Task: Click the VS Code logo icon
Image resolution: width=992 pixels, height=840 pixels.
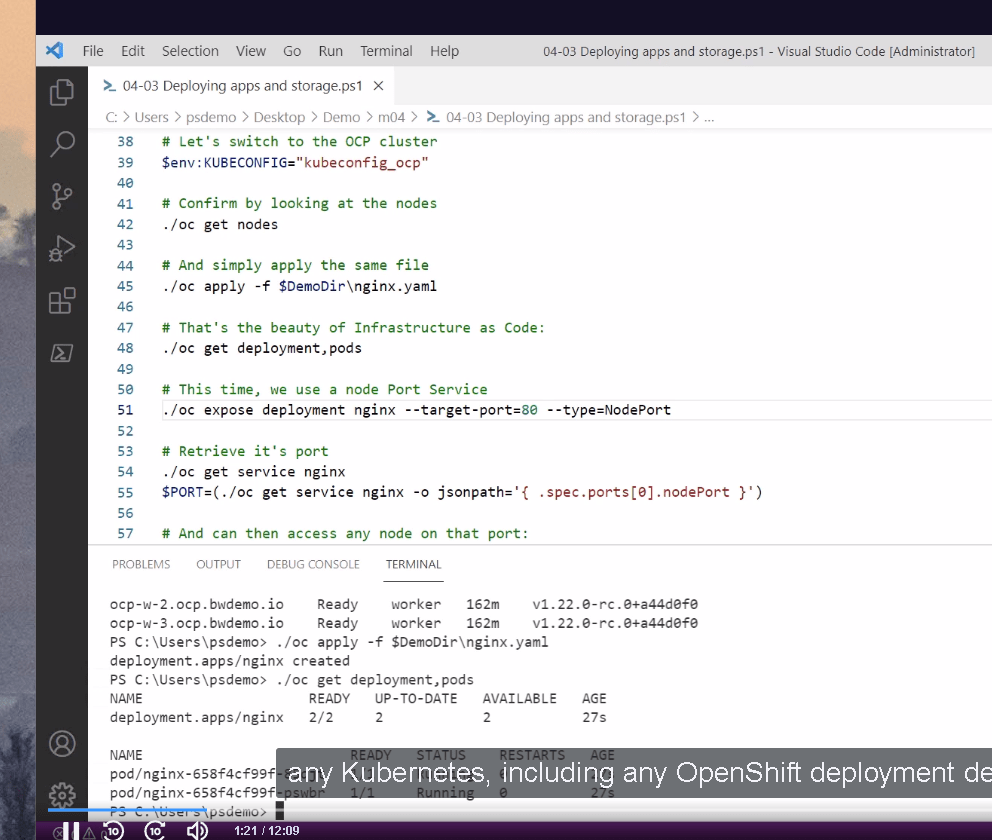Action: tap(54, 51)
